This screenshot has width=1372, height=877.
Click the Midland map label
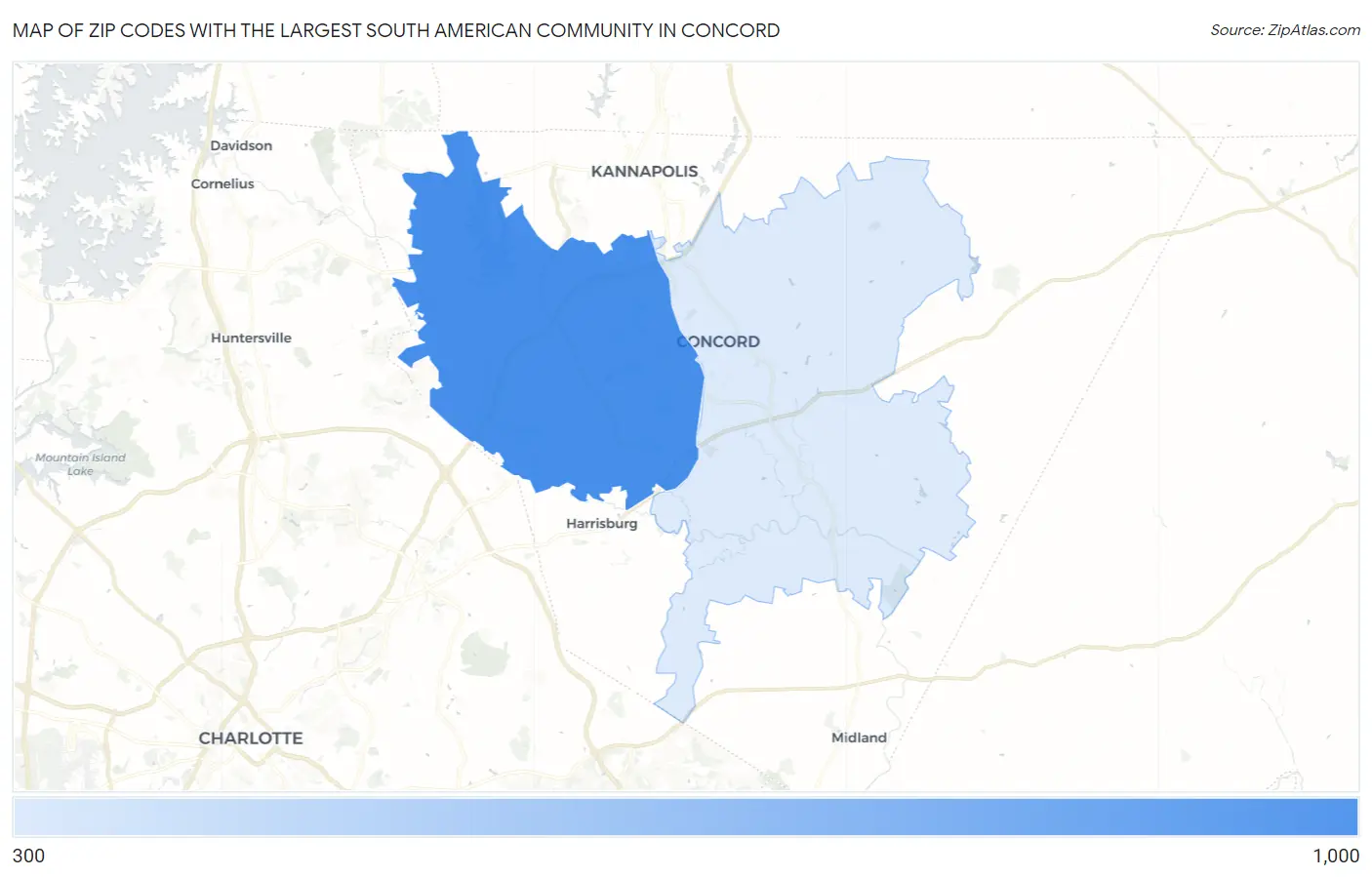(x=859, y=737)
